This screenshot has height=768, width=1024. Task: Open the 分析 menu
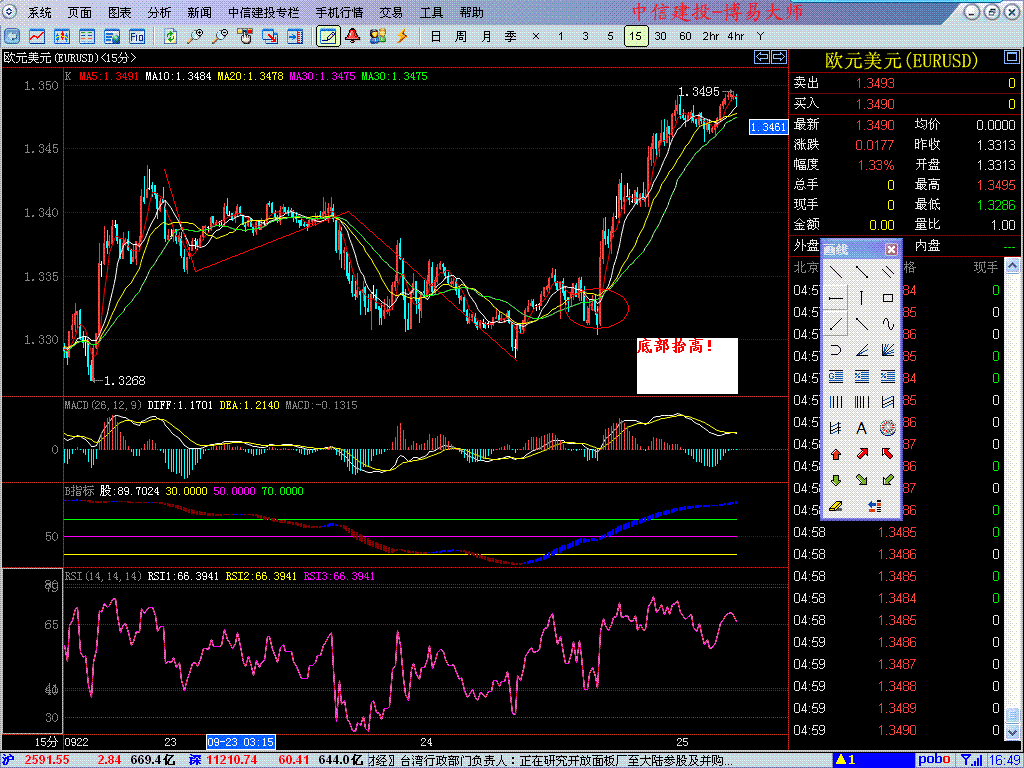click(x=159, y=13)
